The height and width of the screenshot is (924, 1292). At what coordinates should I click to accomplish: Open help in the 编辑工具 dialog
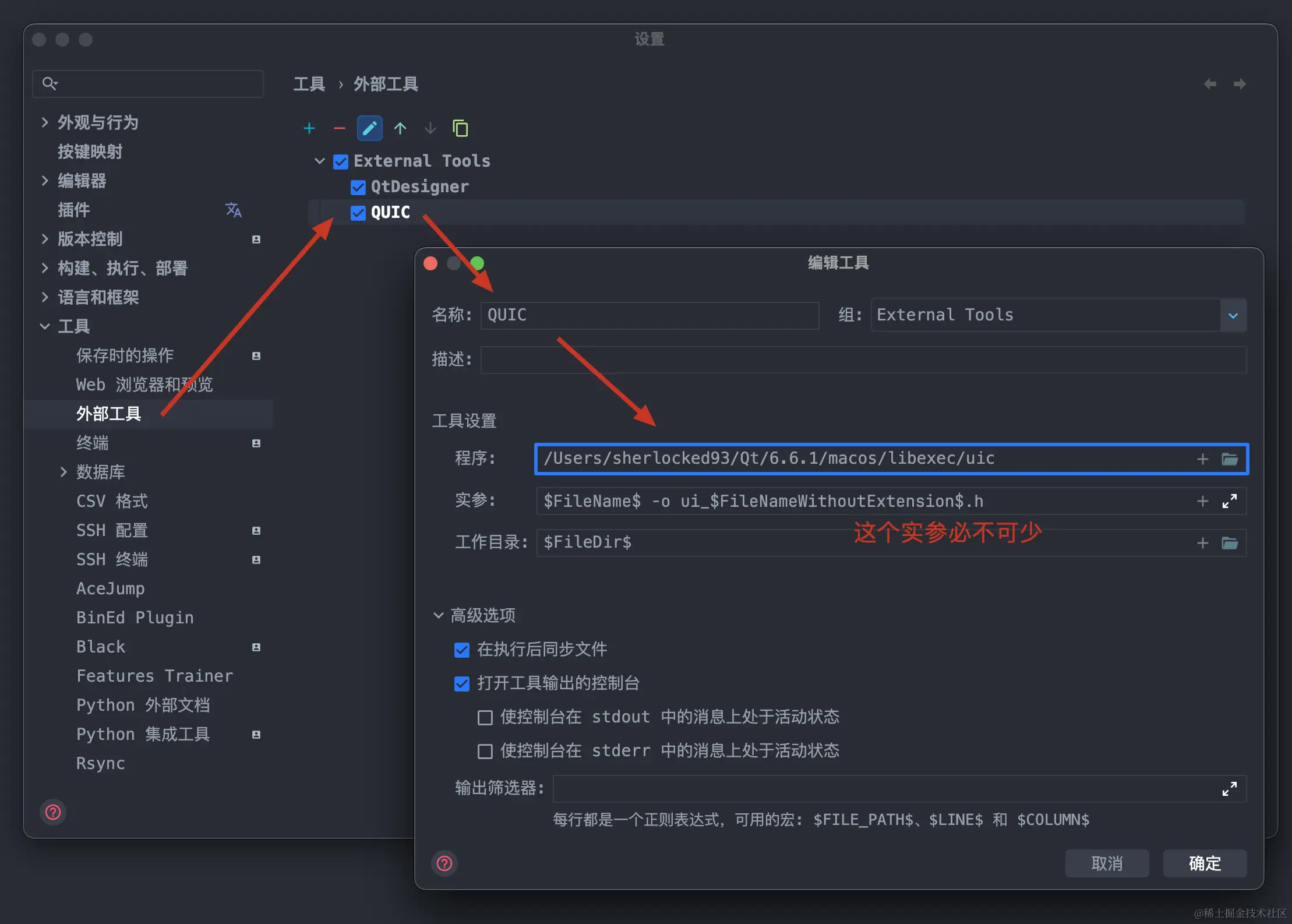[444, 863]
